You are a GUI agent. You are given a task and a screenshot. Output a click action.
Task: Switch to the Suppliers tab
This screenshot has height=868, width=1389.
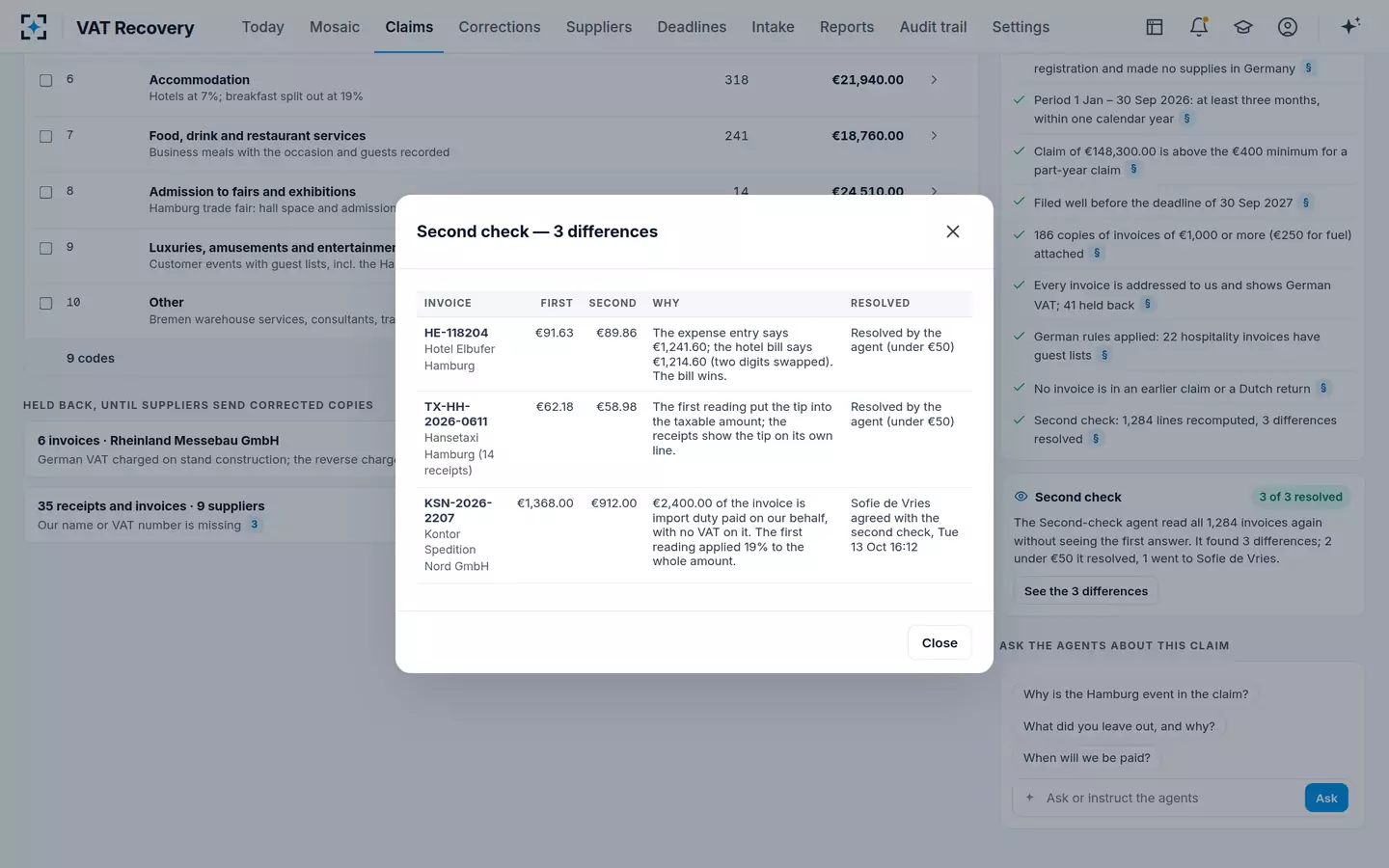tap(599, 27)
